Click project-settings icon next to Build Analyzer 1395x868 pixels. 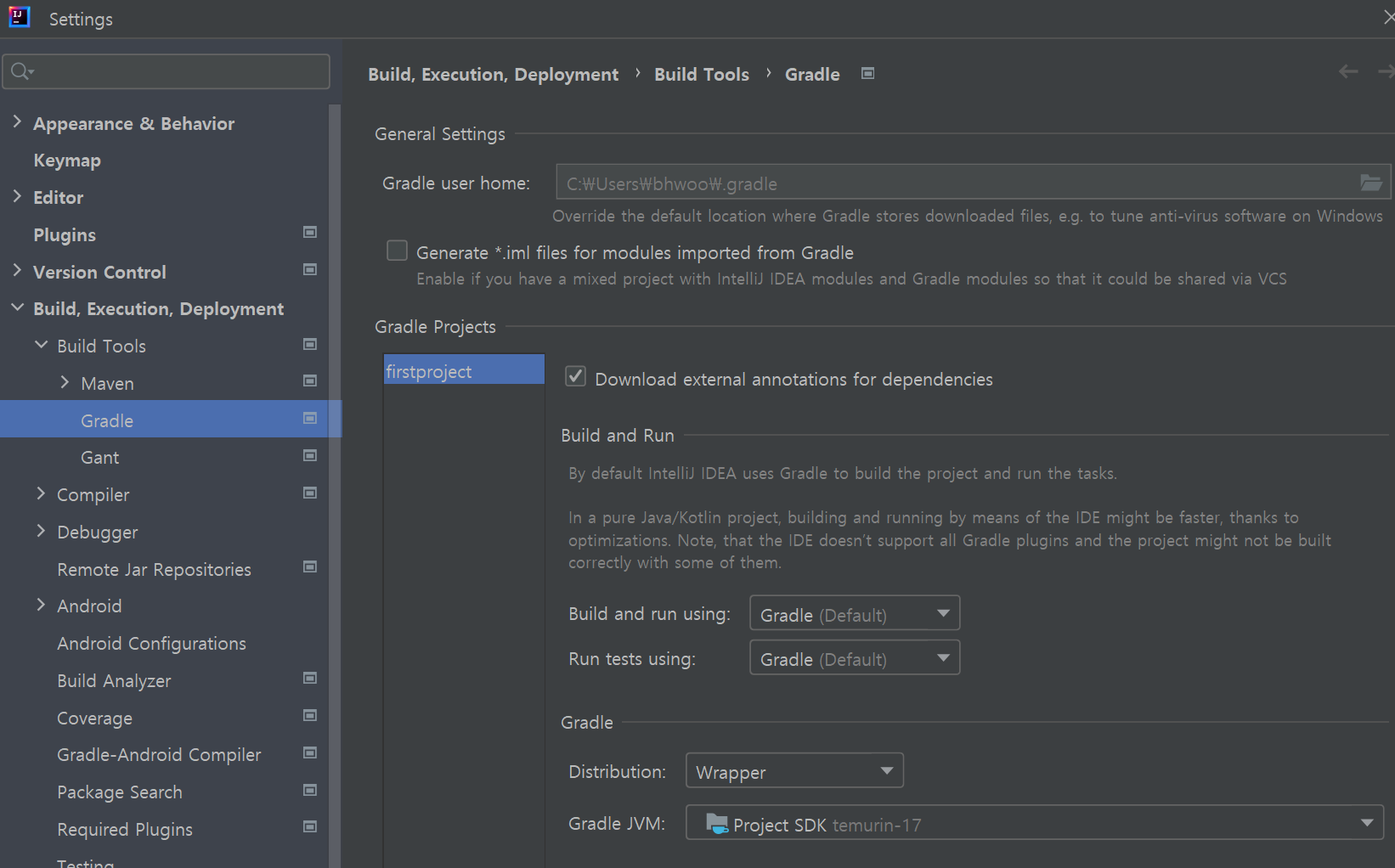(x=310, y=678)
